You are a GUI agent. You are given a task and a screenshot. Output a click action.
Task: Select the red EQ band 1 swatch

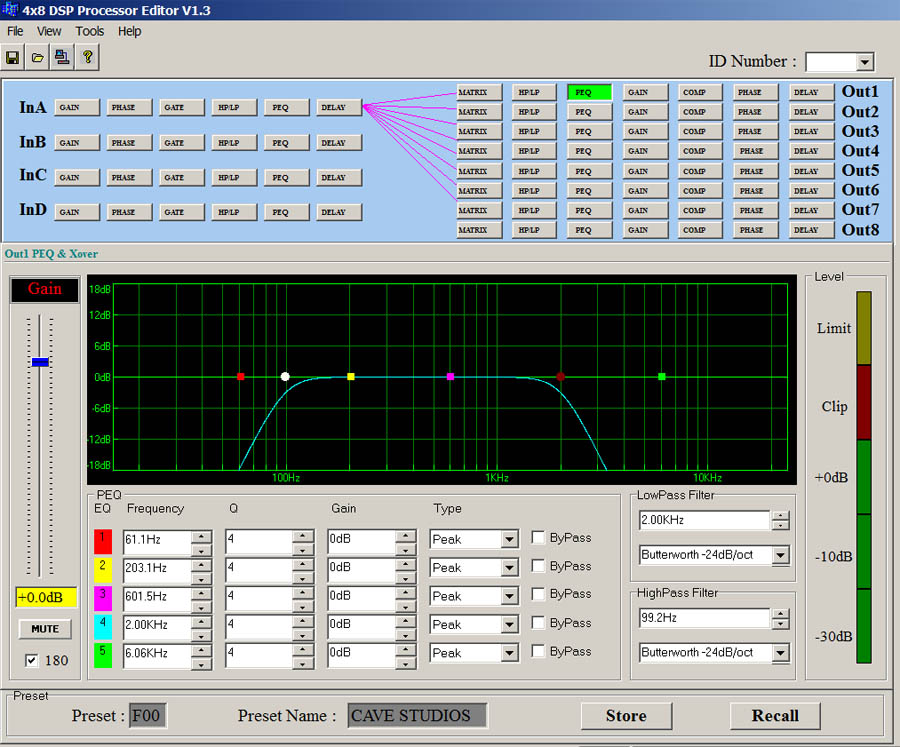coord(103,542)
